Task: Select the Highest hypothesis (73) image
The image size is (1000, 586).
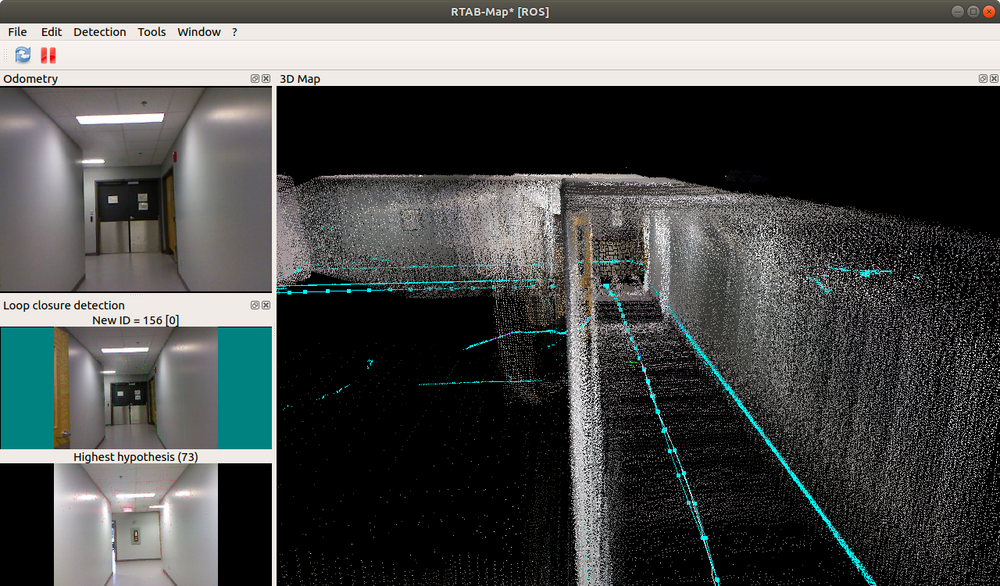Action: click(x=136, y=525)
